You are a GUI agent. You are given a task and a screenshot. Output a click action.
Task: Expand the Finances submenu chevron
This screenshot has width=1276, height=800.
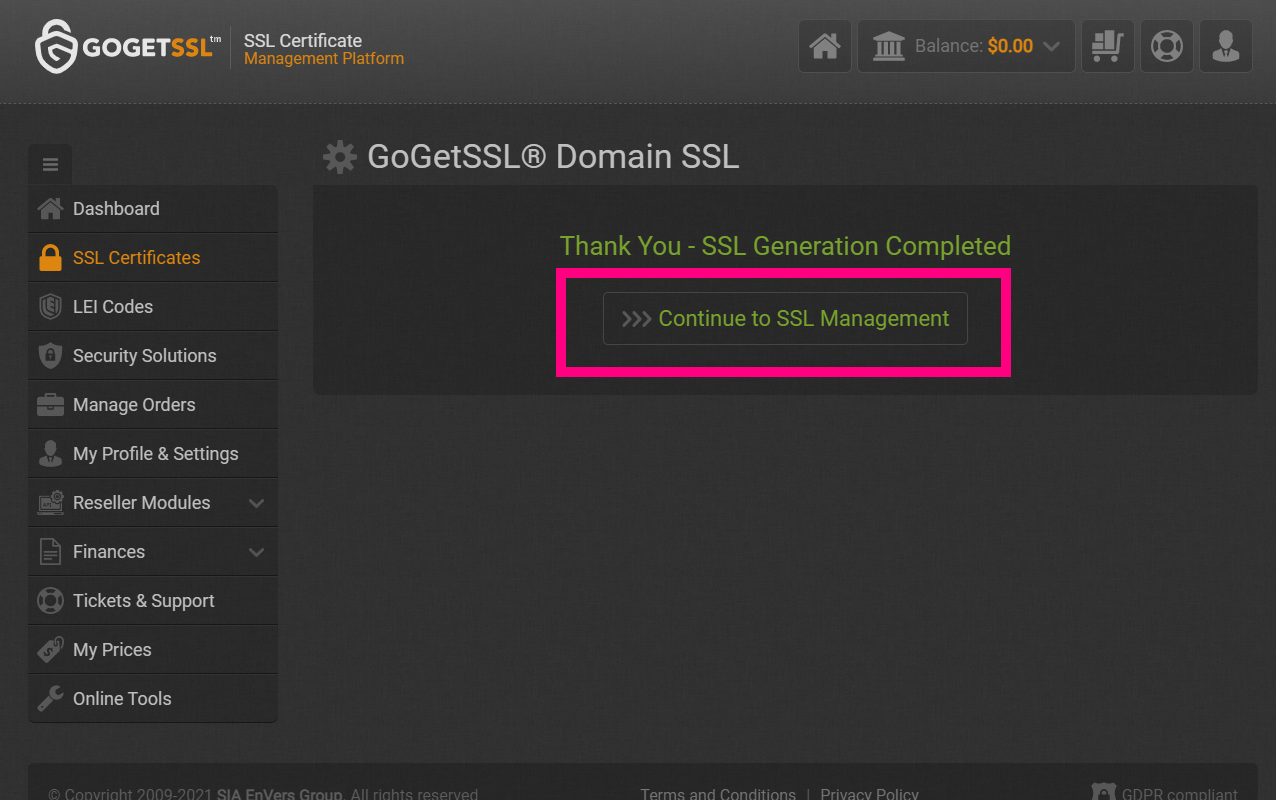tap(257, 552)
